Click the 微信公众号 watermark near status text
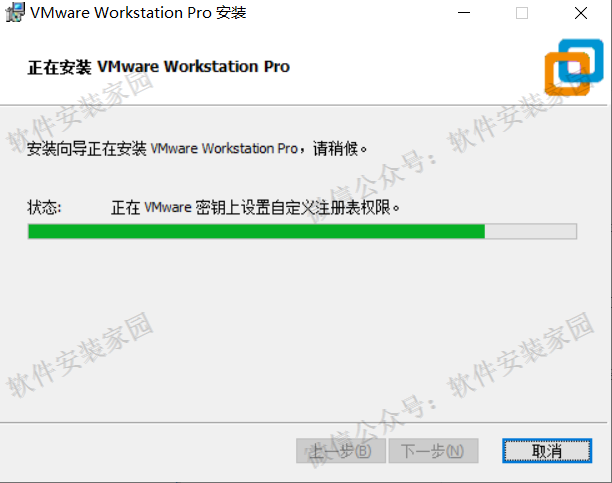The height and width of the screenshot is (483, 612). coord(371,187)
